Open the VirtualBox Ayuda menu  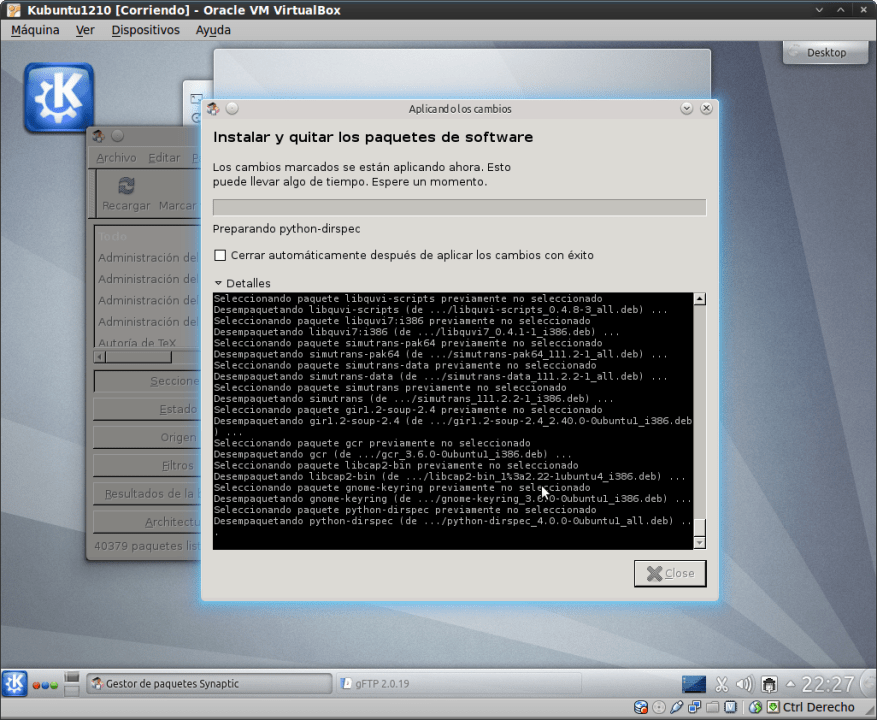click(x=213, y=30)
